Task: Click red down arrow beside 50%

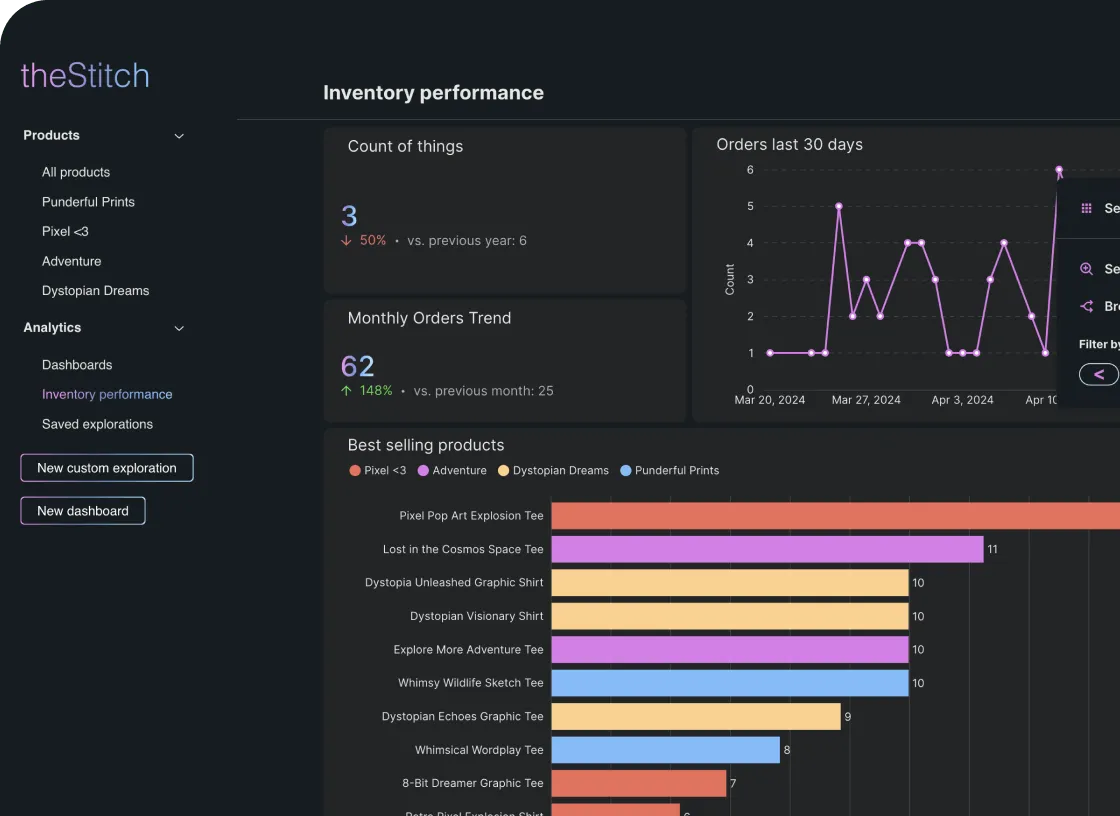Action: [x=347, y=241]
